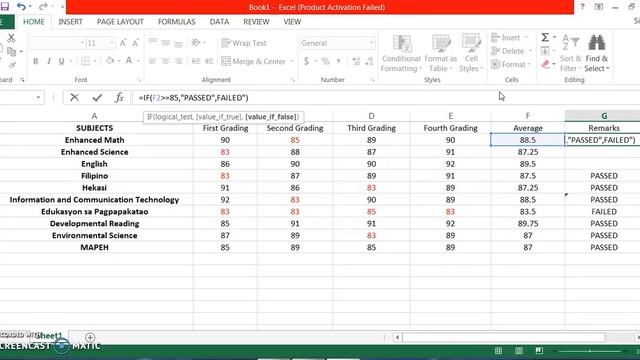This screenshot has height=360, width=640.
Task: Undo the last action
Action: 21,7
